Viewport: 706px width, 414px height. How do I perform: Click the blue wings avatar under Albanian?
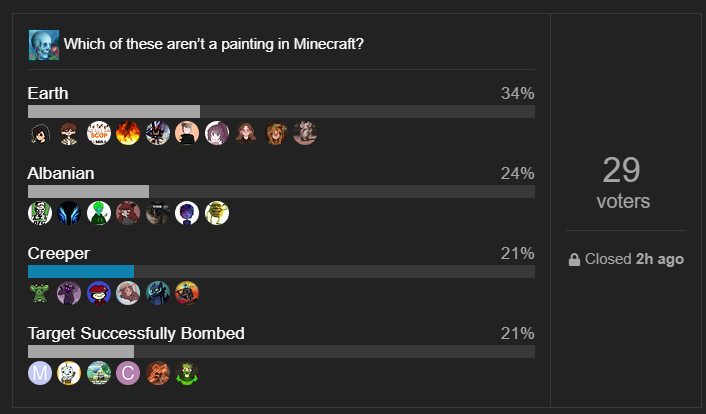click(69, 213)
